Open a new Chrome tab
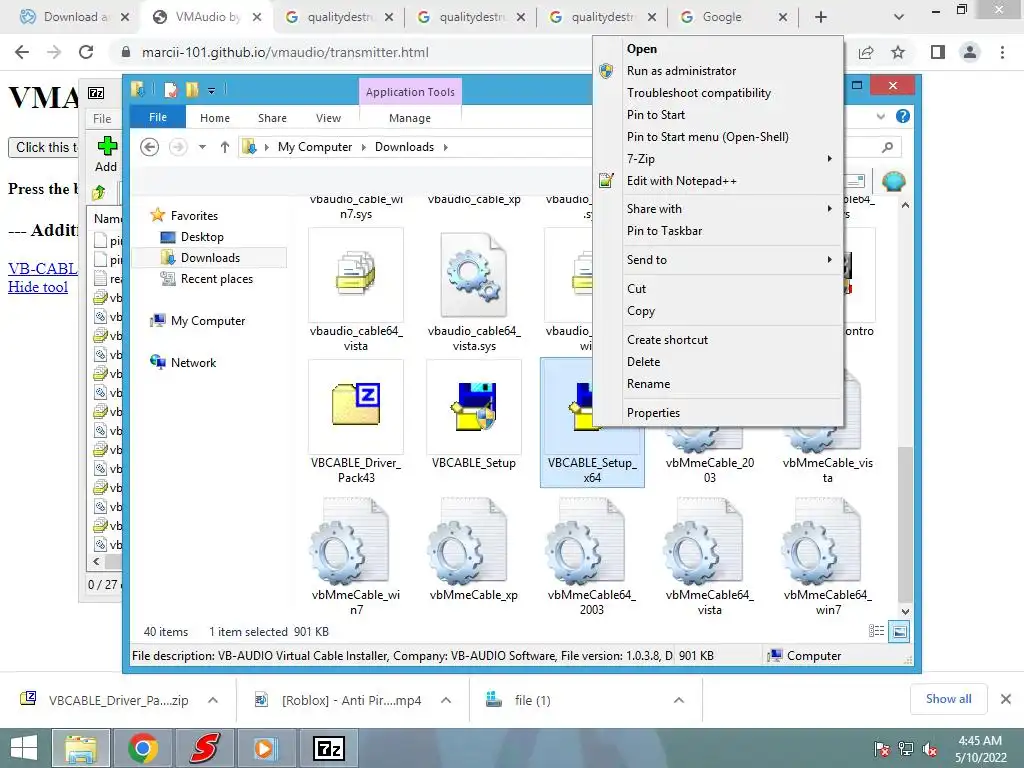 click(x=821, y=17)
